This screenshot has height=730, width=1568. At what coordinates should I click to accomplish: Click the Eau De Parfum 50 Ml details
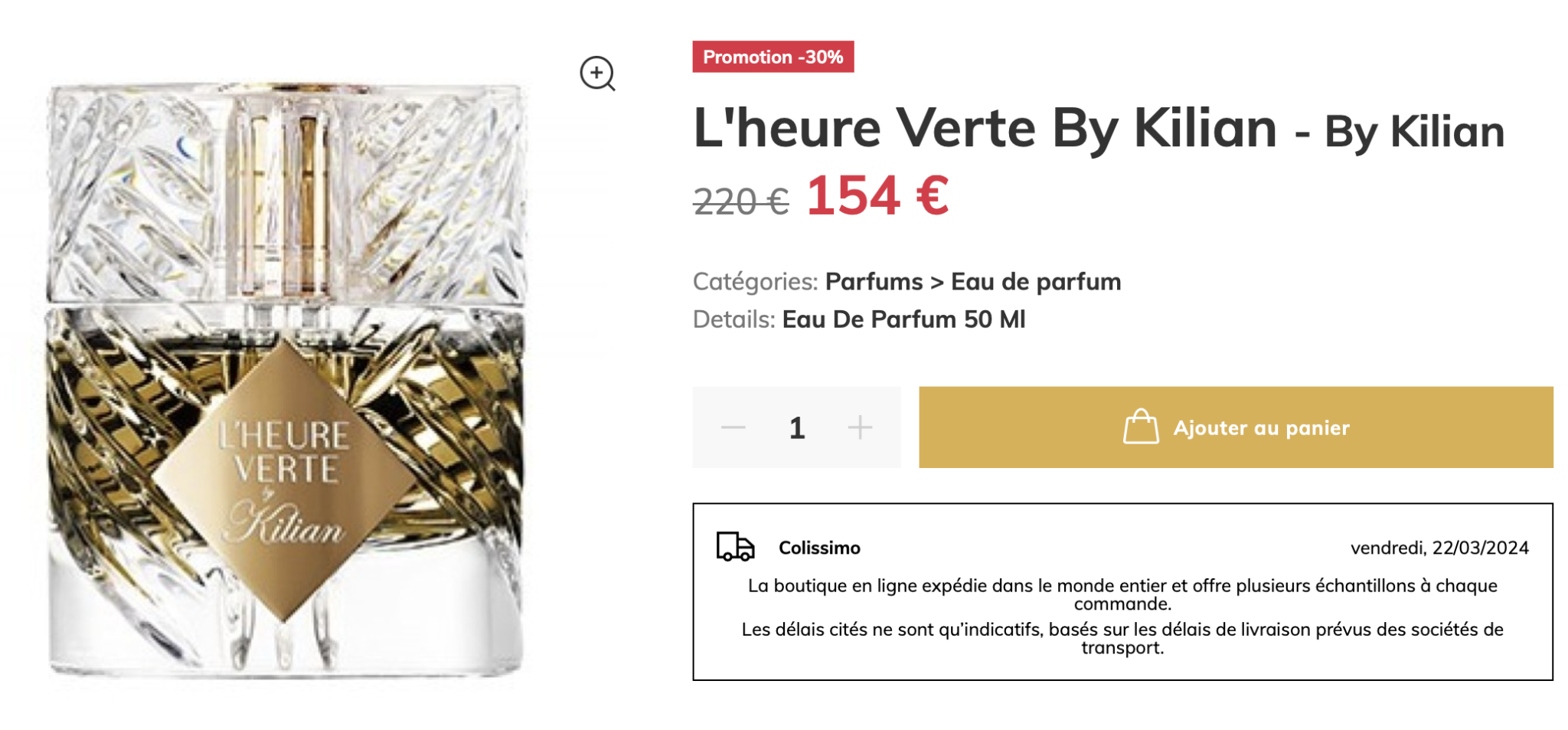903,319
